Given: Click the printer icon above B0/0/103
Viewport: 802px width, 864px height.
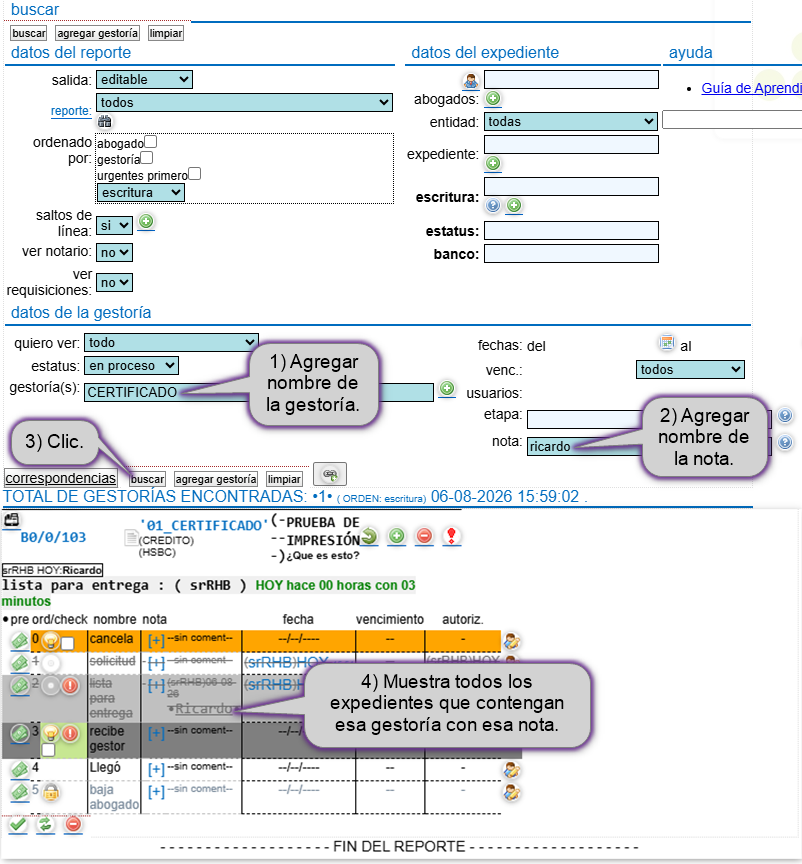Looking at the screenshot, I should coord(12,520).
